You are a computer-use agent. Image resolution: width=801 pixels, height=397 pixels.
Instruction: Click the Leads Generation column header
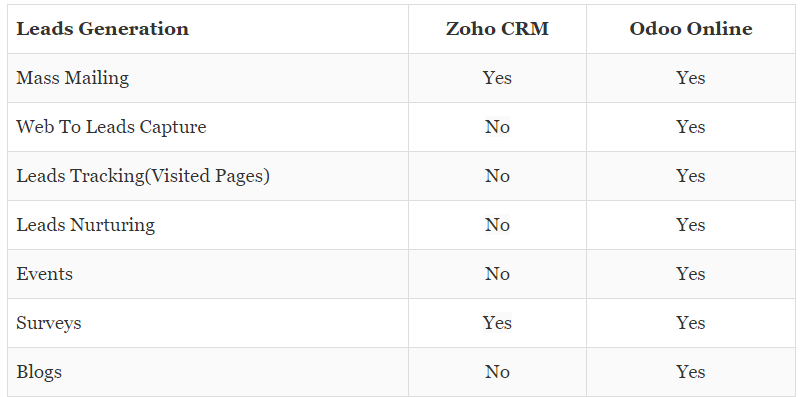[103, 29]
